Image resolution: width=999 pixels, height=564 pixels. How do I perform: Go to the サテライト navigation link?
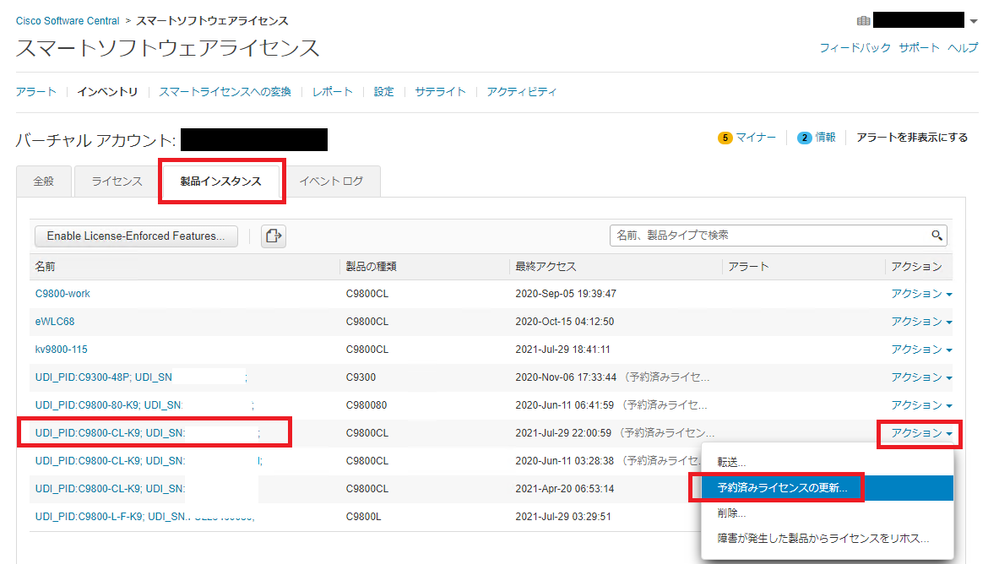(440, 92)
